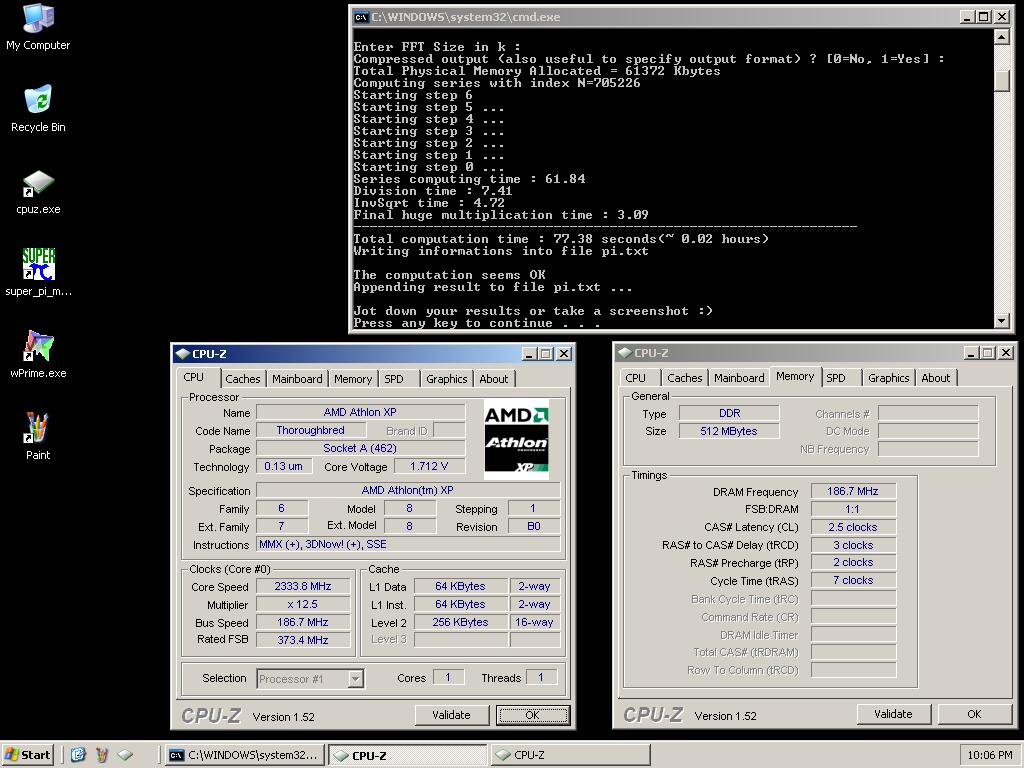The image size is (1024, 768).
Task: Click the Threads count field
Action: [541, 678]
